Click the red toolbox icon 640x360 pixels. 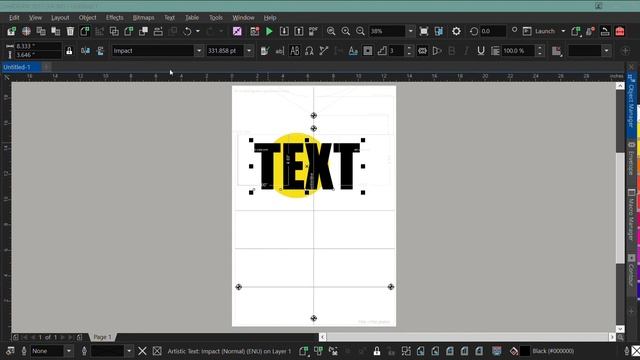click(x=620, y=31)
